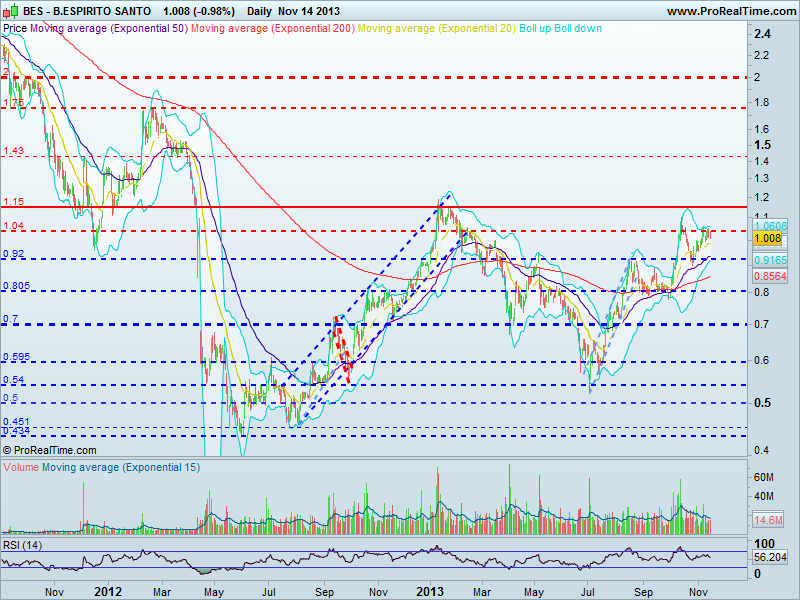800x600 pixels.
Task: Select the "BES - B.ESPIRITO SANTO" chart title
Action: [x=87, y=11]
